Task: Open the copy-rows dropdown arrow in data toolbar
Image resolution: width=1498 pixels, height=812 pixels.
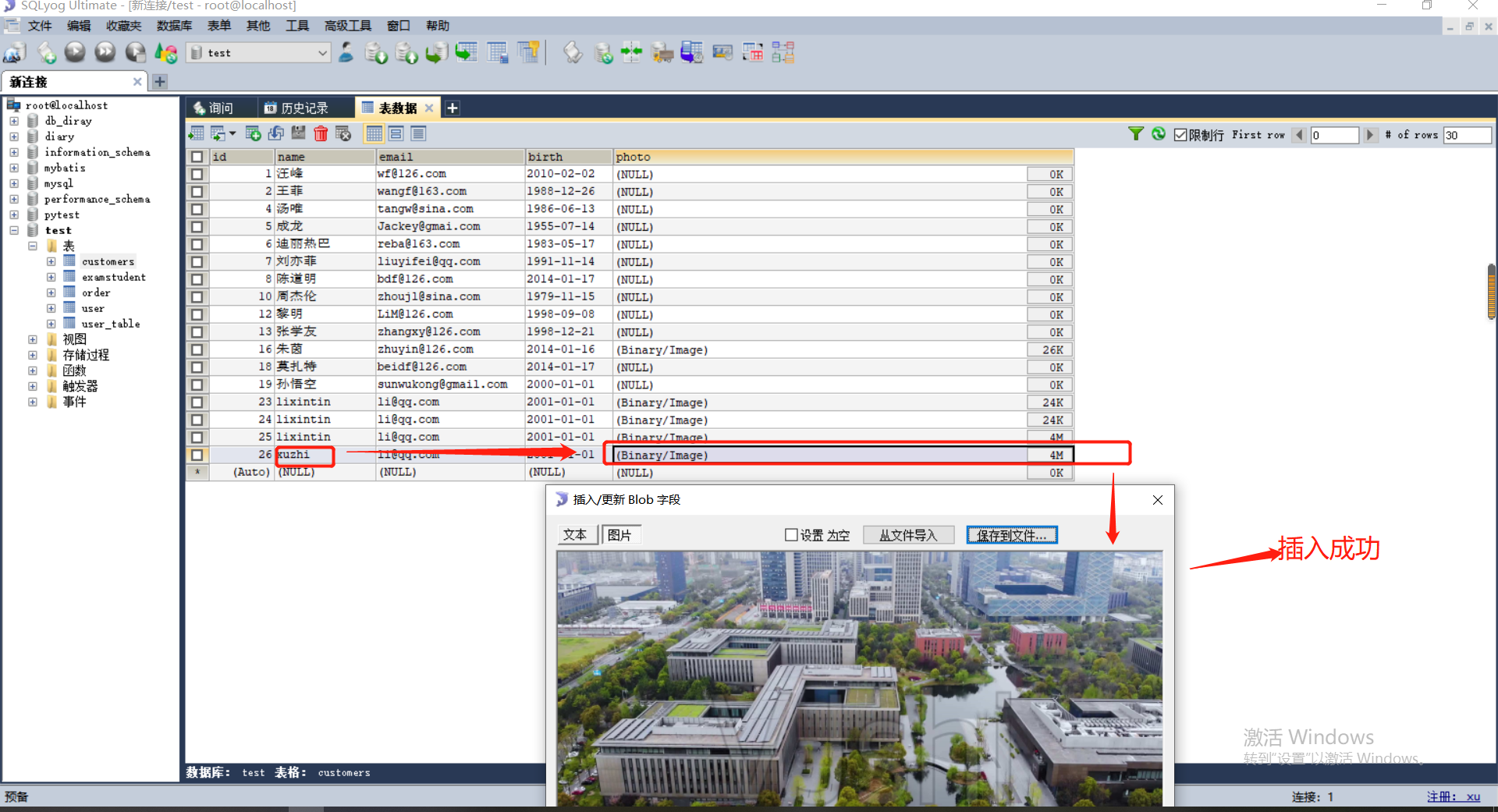Action: click(232, 134)
